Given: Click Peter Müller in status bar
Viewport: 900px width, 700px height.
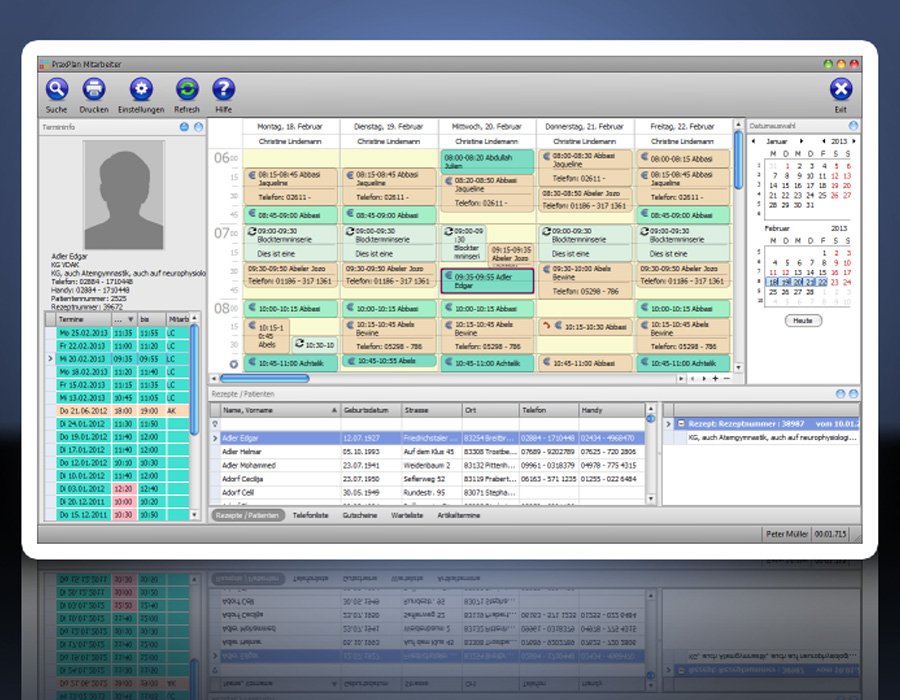Looking at the screenshot, I should [x=786, y=534].
